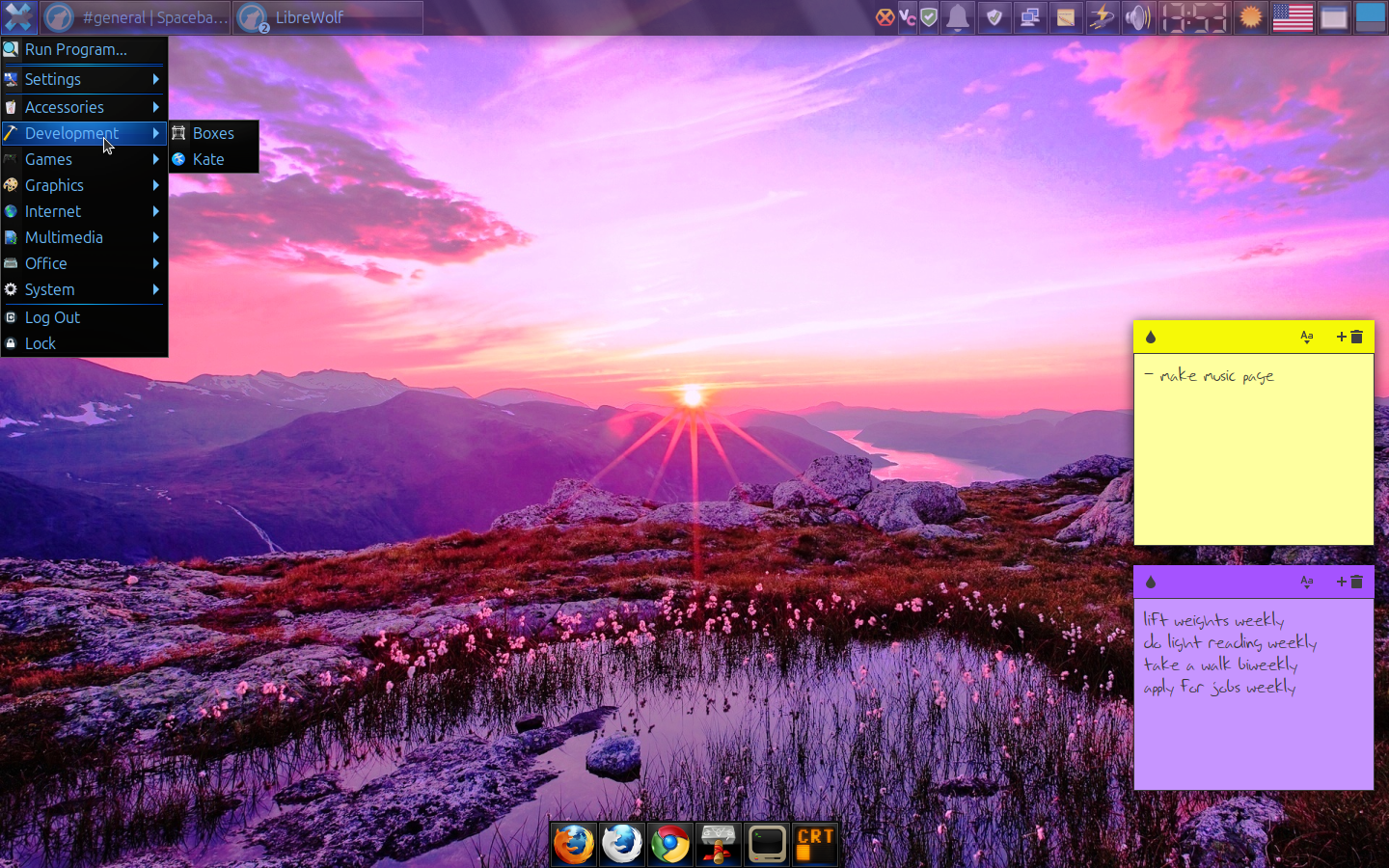The height and width of the screenshot is (868, 1389).
Task: Select Kate from the Development submenu
Action: pos(209,159)
